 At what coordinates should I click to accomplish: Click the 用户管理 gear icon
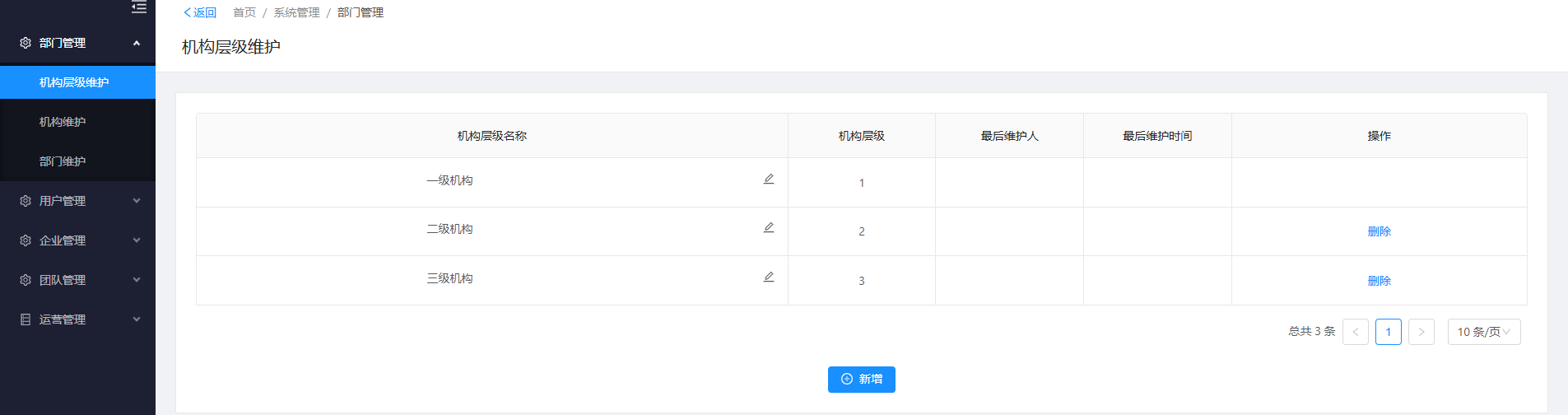pos(26,201)
